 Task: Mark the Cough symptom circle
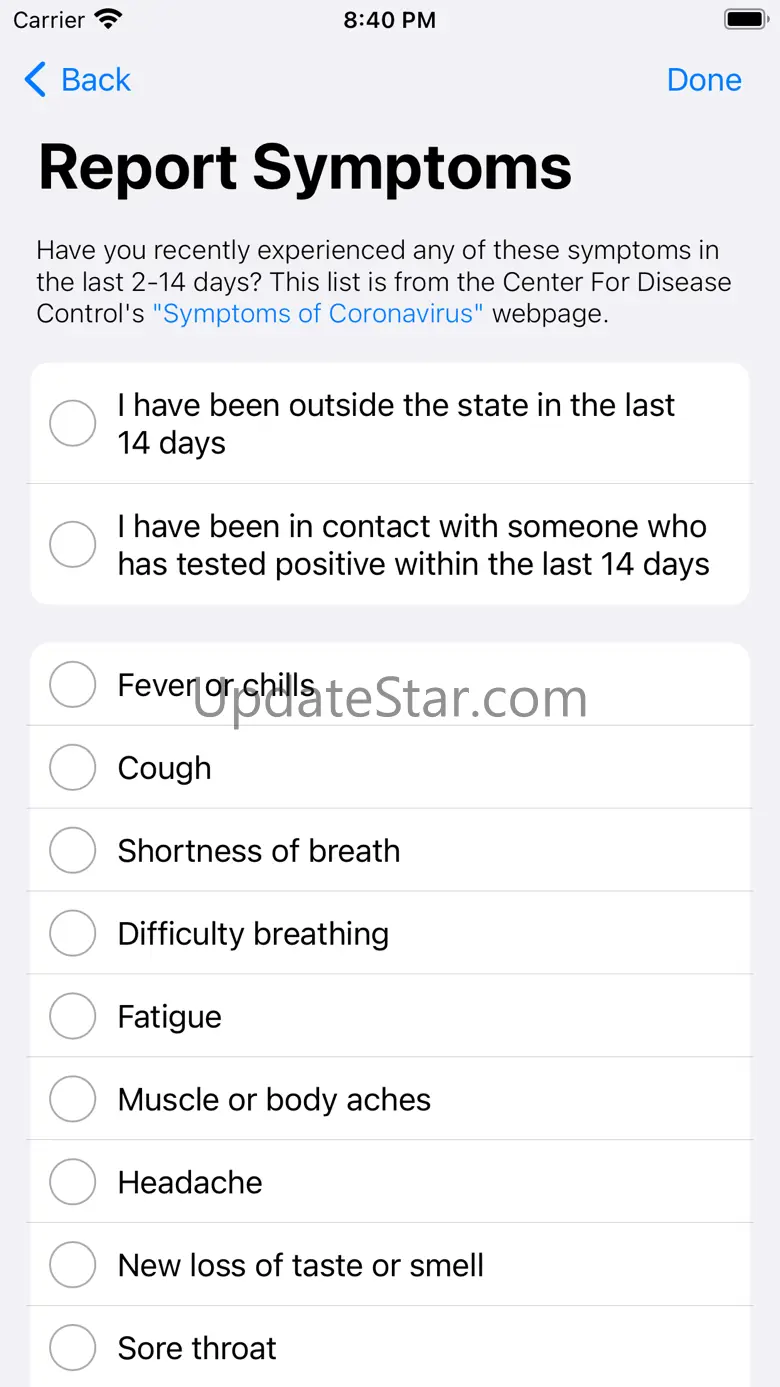(73, 768)
